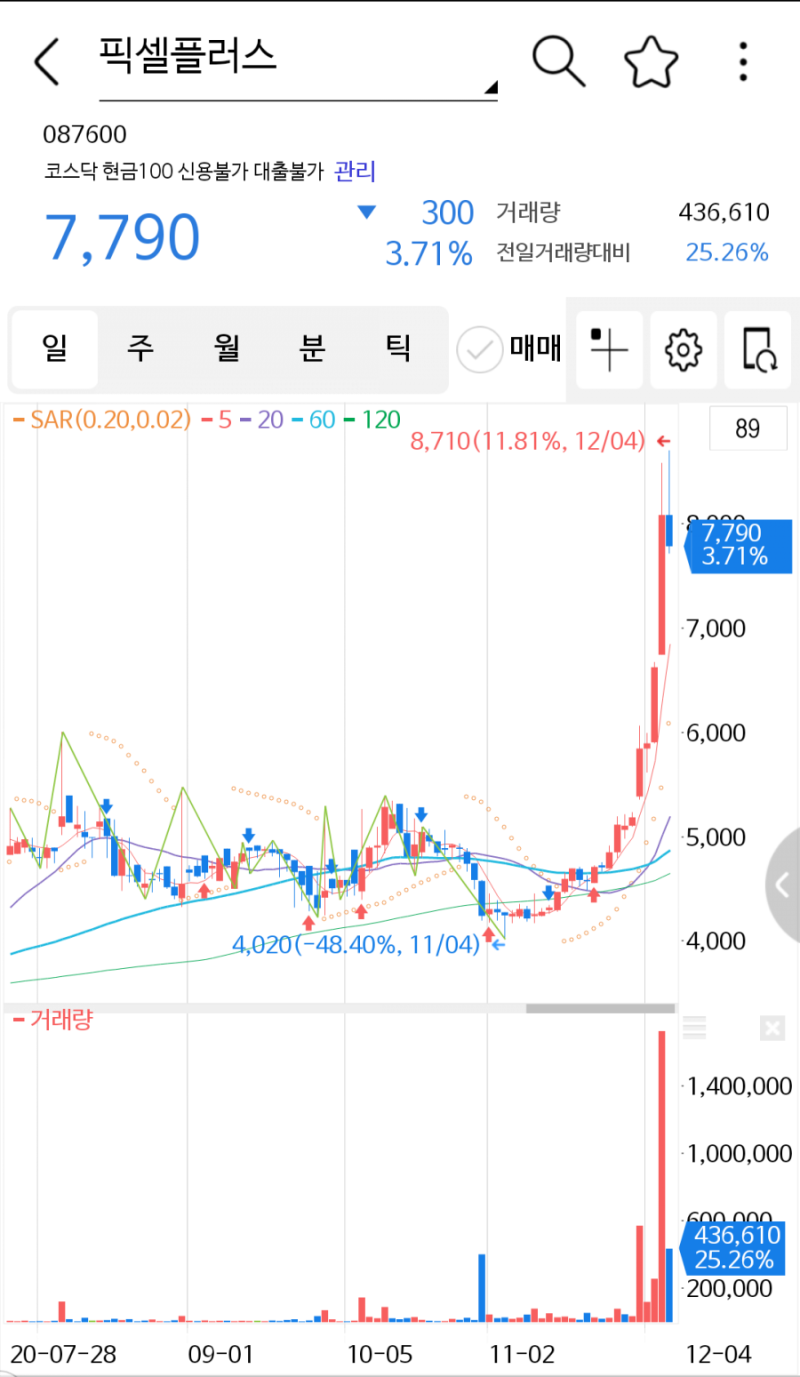Open the chart settings gear
Screen dimensions: 800x1377
point(683,350)
